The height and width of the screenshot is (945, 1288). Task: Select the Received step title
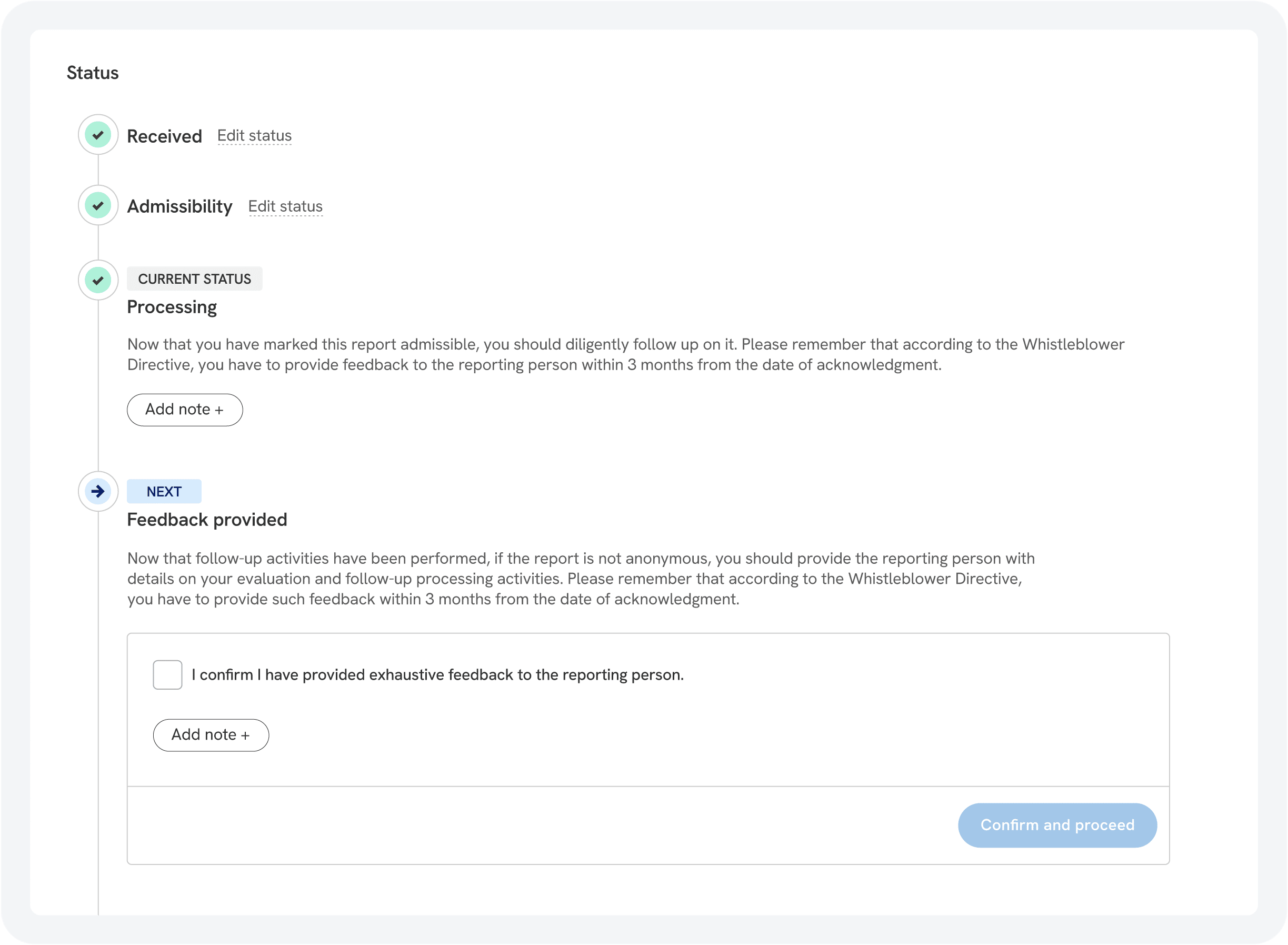[x=165, y=137]
